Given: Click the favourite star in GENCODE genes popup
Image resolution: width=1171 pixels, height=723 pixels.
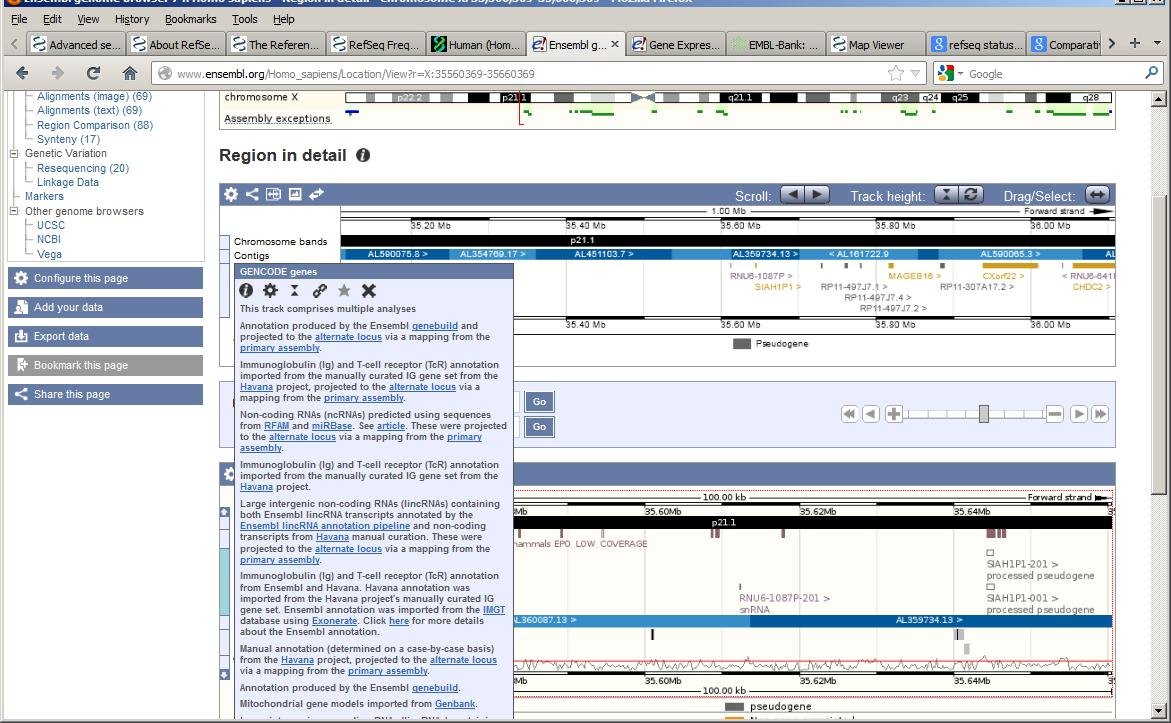Looking at the screenshot, I should click(x=344, y=291).
